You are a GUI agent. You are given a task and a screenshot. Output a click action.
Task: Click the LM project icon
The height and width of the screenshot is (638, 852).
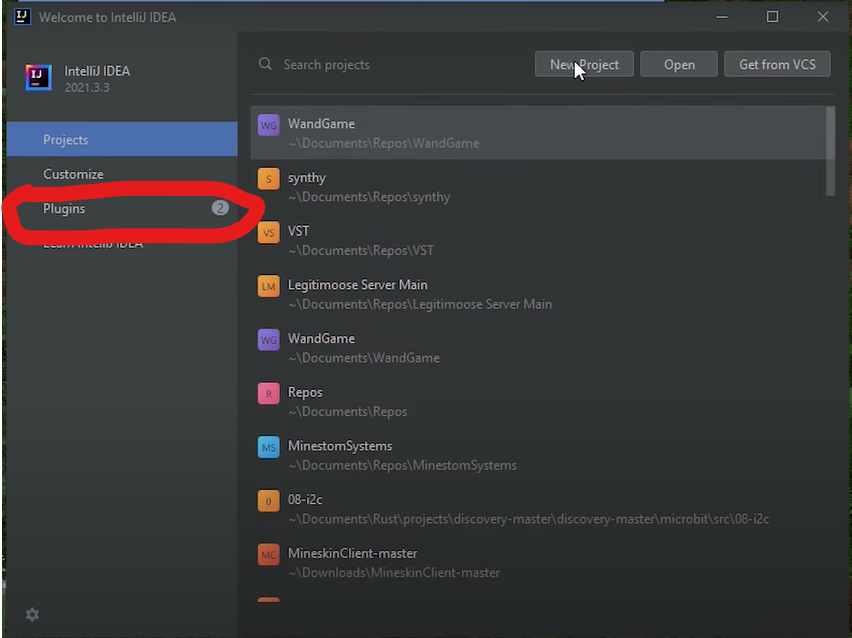coord(268,286)
